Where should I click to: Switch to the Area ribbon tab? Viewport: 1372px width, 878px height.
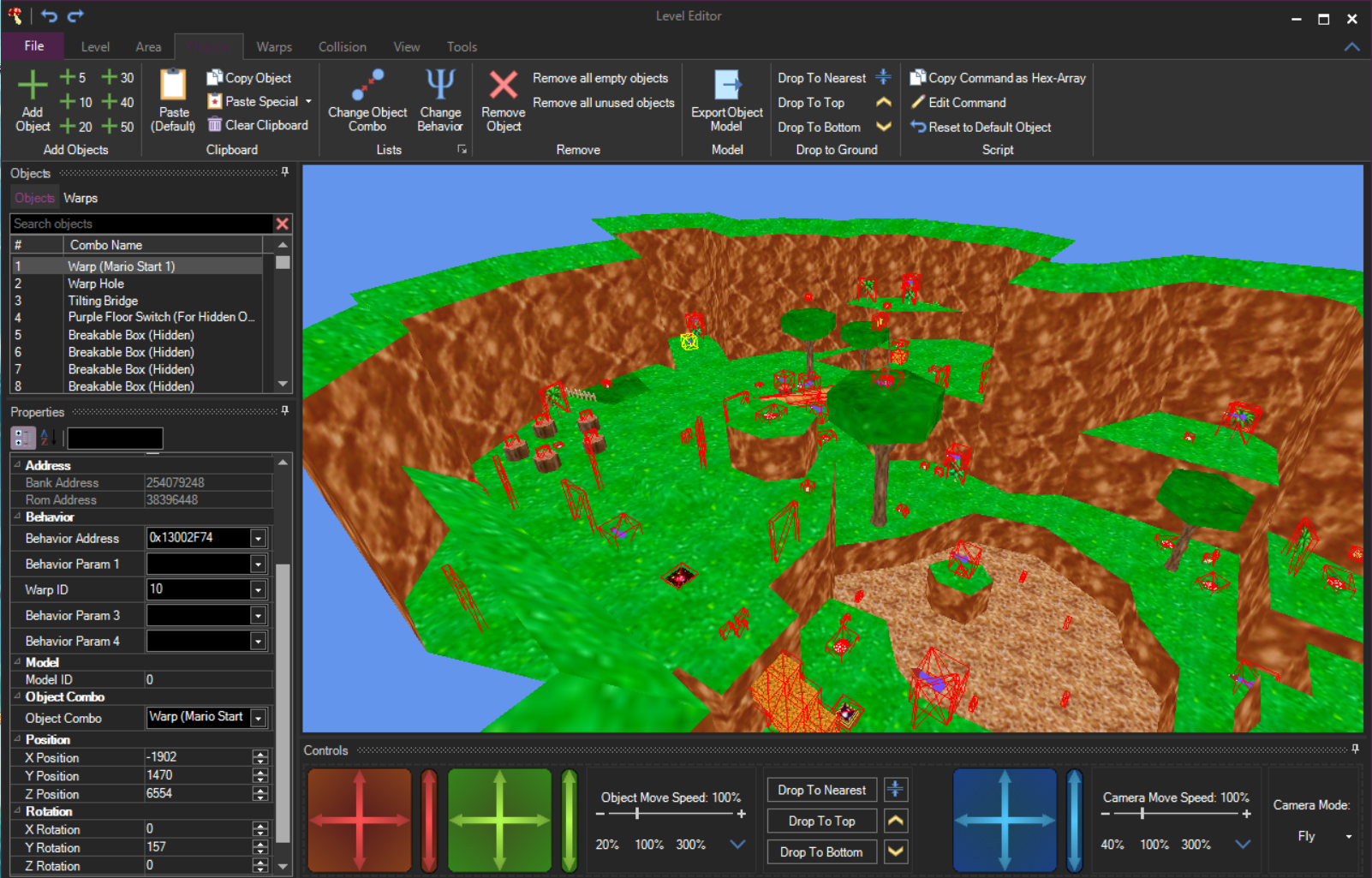(x=148, y=47)
